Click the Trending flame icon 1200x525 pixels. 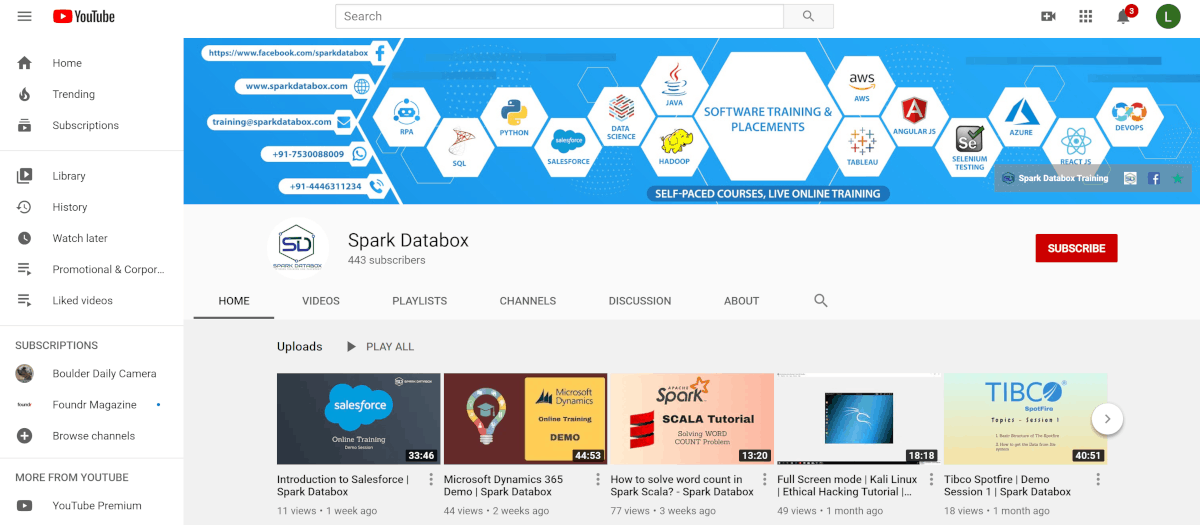click(x=25, y=94)
